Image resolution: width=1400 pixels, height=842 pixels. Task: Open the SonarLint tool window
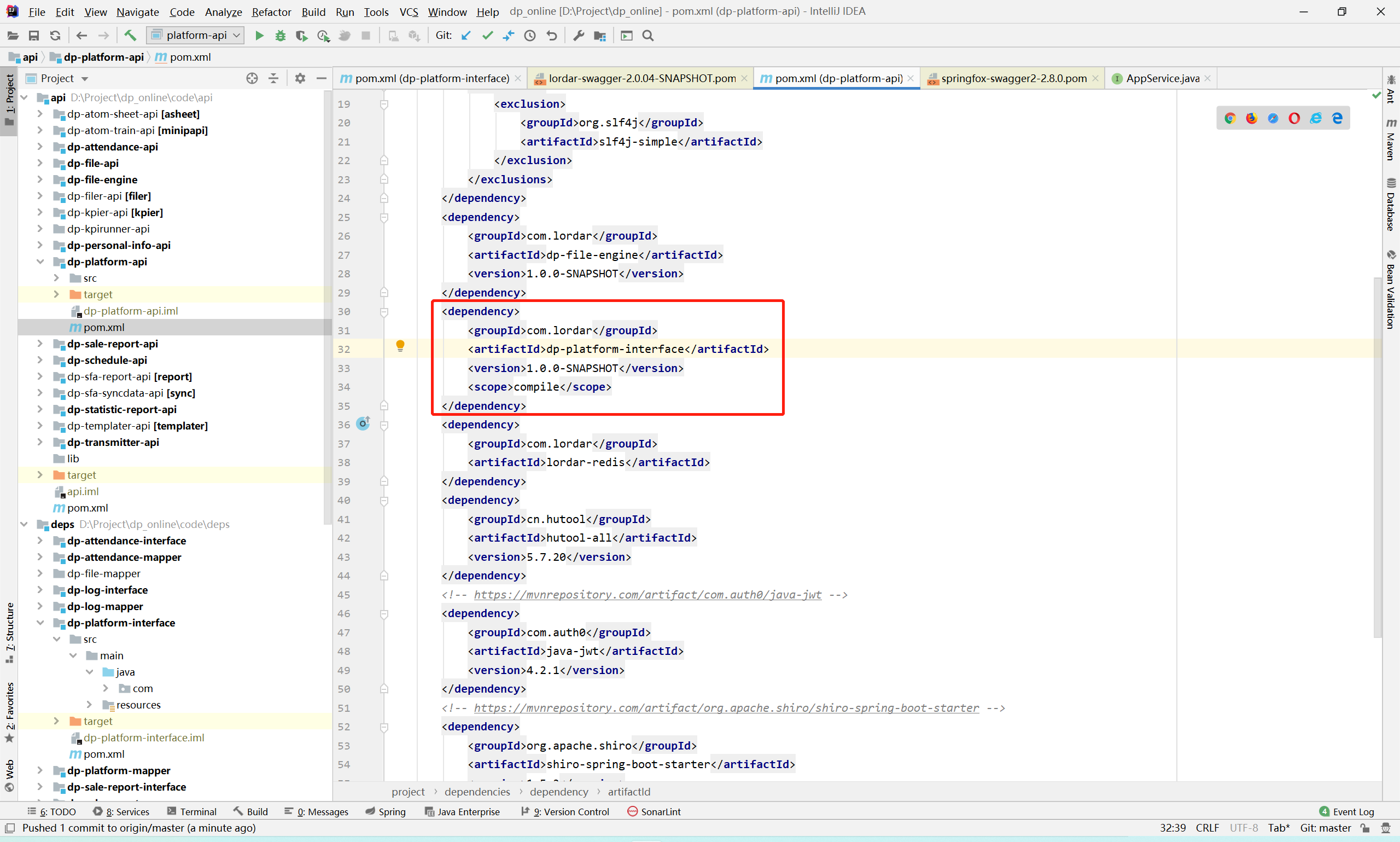tap(654, 811)
